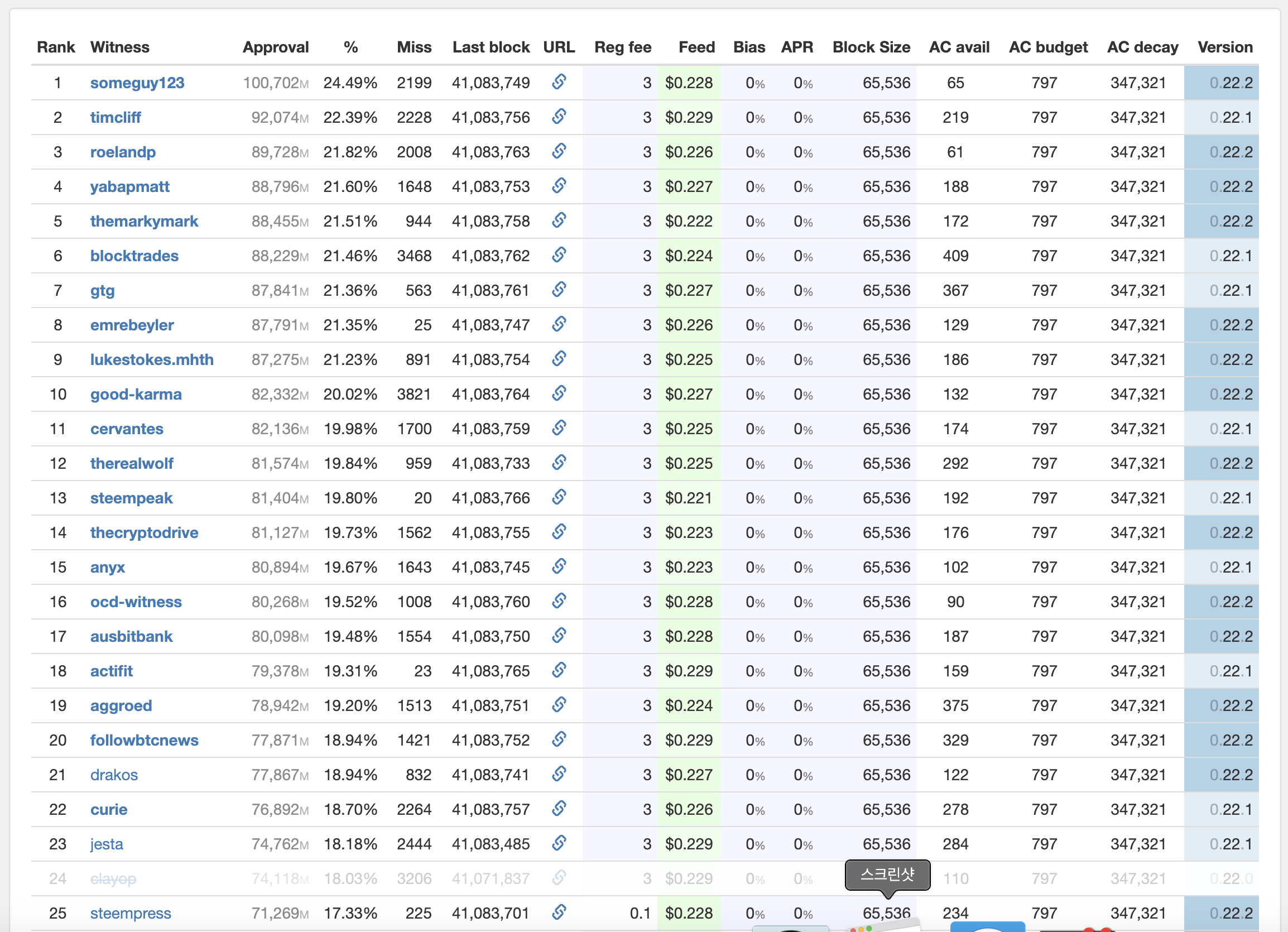Open curie witness link
The image size is (1288, 932).
pos(109,810)
